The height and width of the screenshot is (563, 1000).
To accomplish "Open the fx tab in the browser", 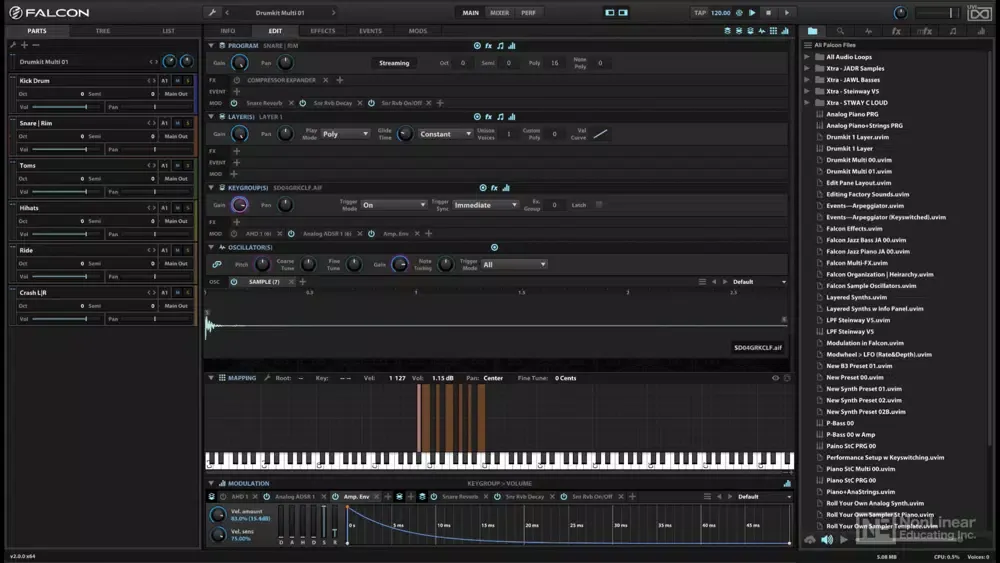I will [896, 31].
